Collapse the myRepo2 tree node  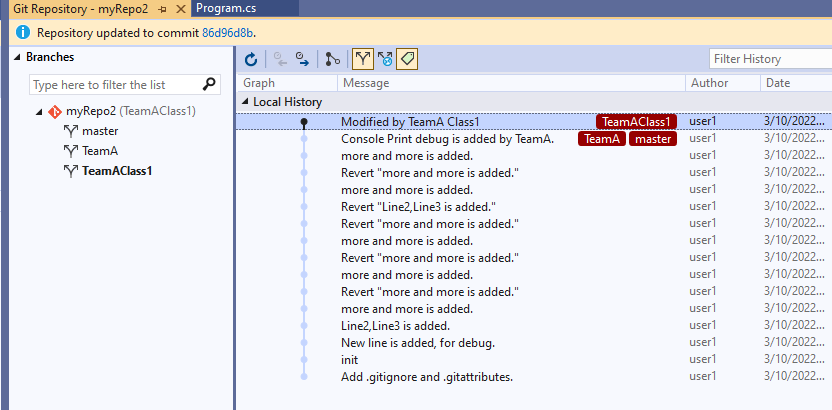[39, 112]
